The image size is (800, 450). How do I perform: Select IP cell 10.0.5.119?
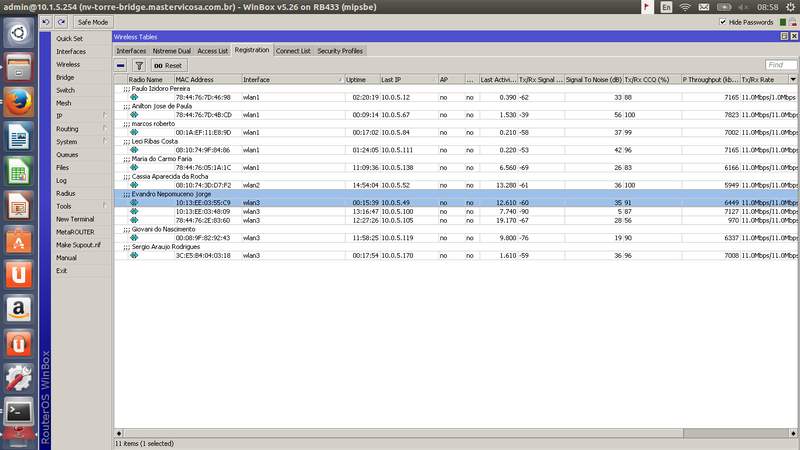coord(397,238)
